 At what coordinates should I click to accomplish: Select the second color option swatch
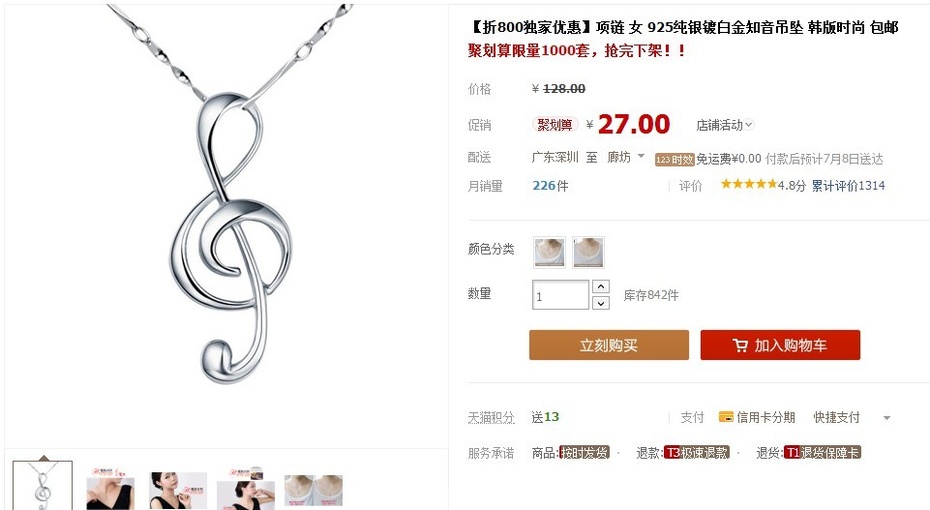pos(588,252)
